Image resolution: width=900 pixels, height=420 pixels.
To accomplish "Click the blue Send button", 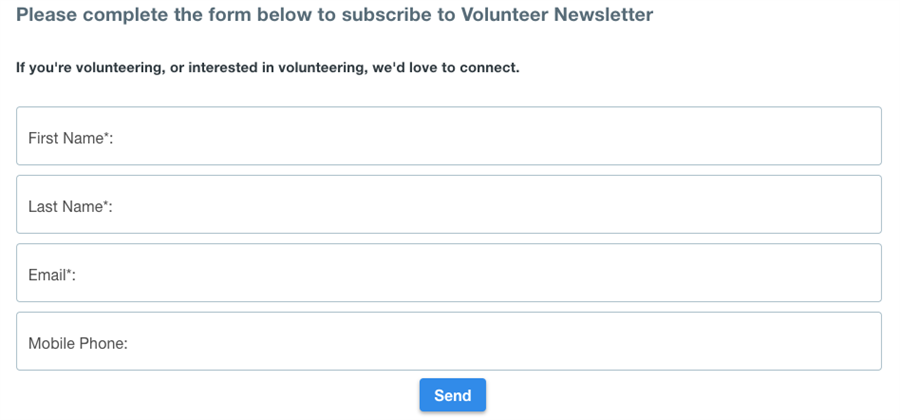I will point(453,395).
